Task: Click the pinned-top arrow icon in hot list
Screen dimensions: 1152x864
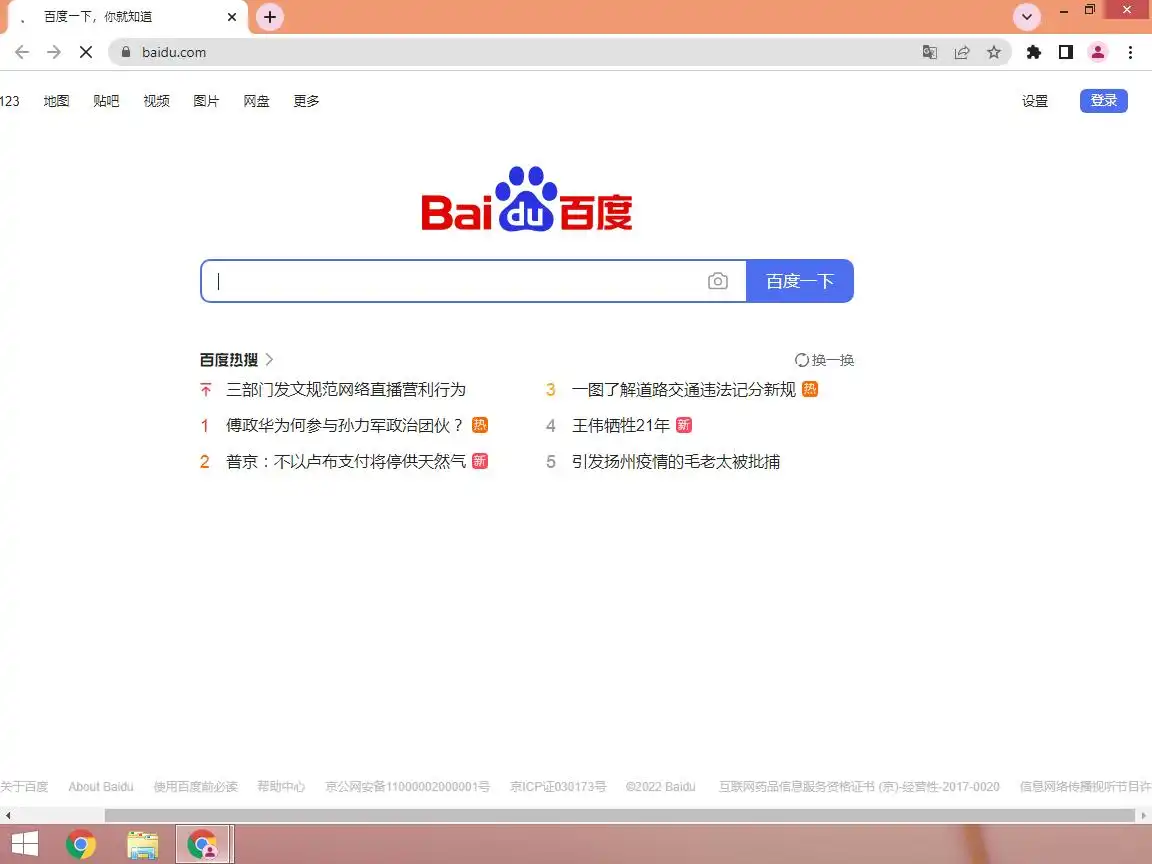Action: (x=206, y=390)
